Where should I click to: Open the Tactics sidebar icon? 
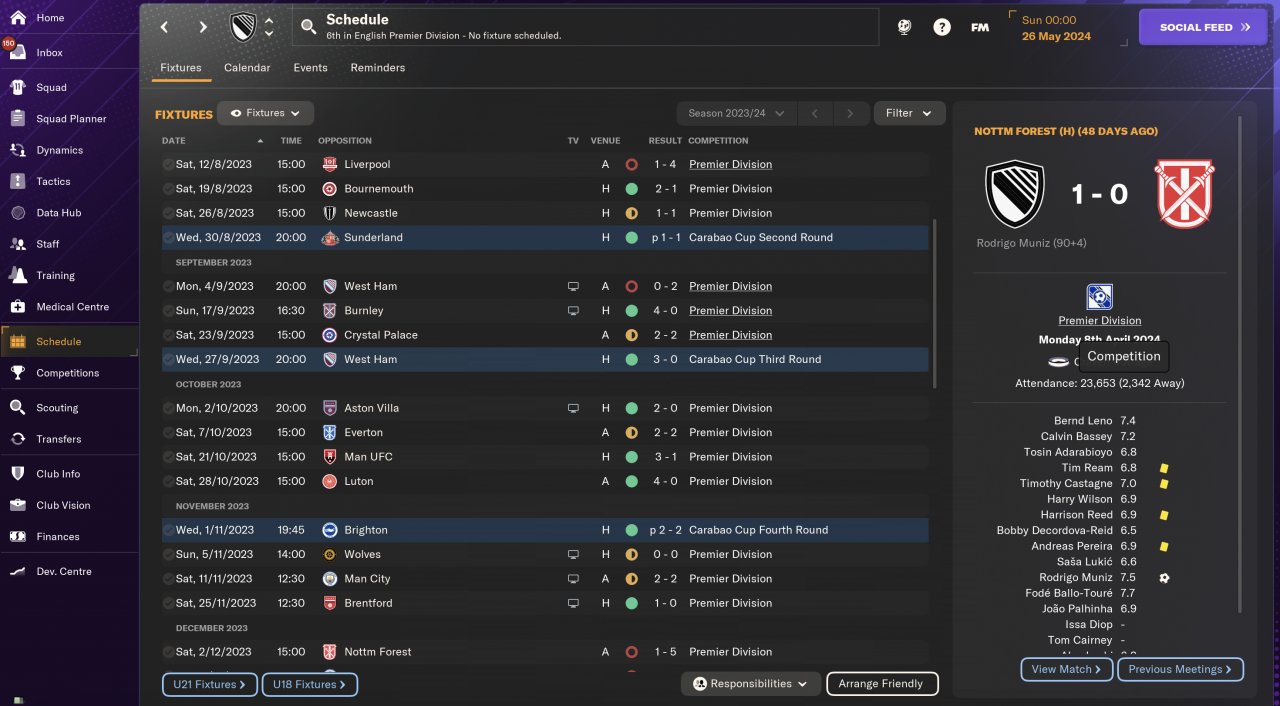pyautogui.click(x=17, y=181)
